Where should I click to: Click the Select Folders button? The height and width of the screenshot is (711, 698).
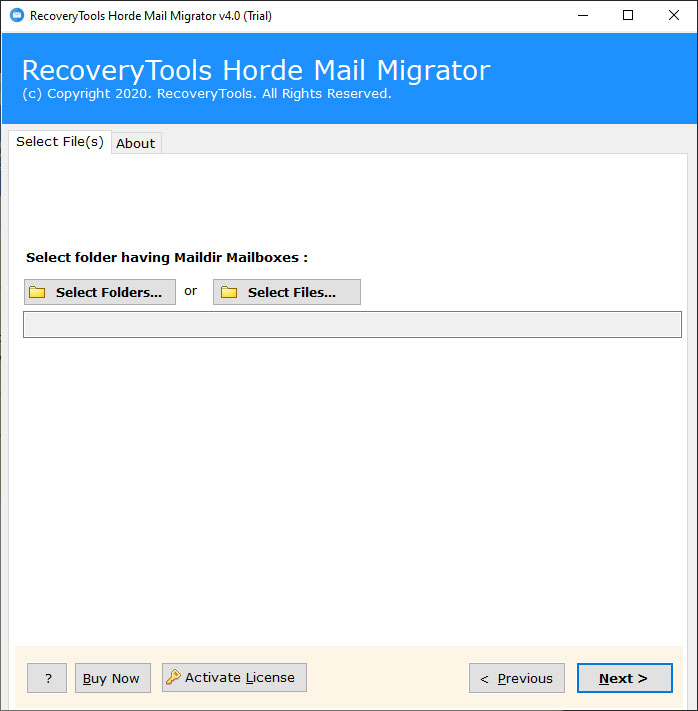(100, 292)
